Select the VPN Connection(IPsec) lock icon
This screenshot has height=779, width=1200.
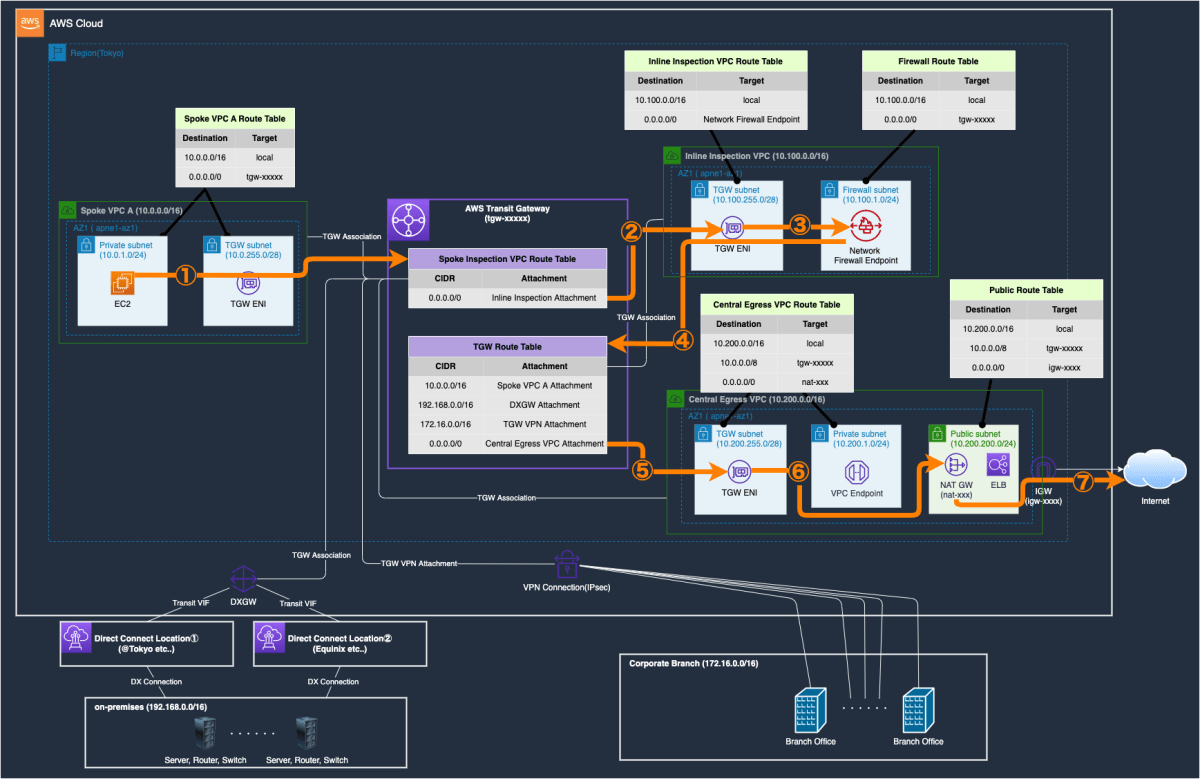click(567, 563)
